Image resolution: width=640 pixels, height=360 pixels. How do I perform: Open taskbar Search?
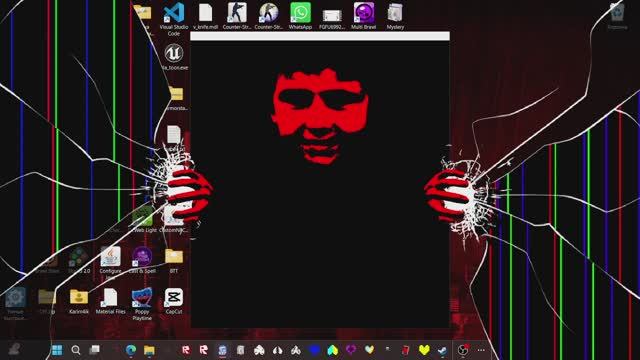tap(76, 350)
